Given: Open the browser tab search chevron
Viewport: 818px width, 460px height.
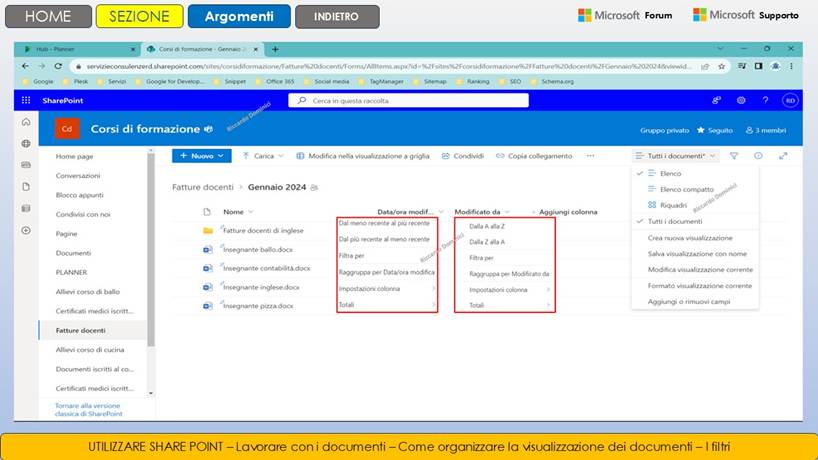Looking at the screenshot, I should click(720, 49).
